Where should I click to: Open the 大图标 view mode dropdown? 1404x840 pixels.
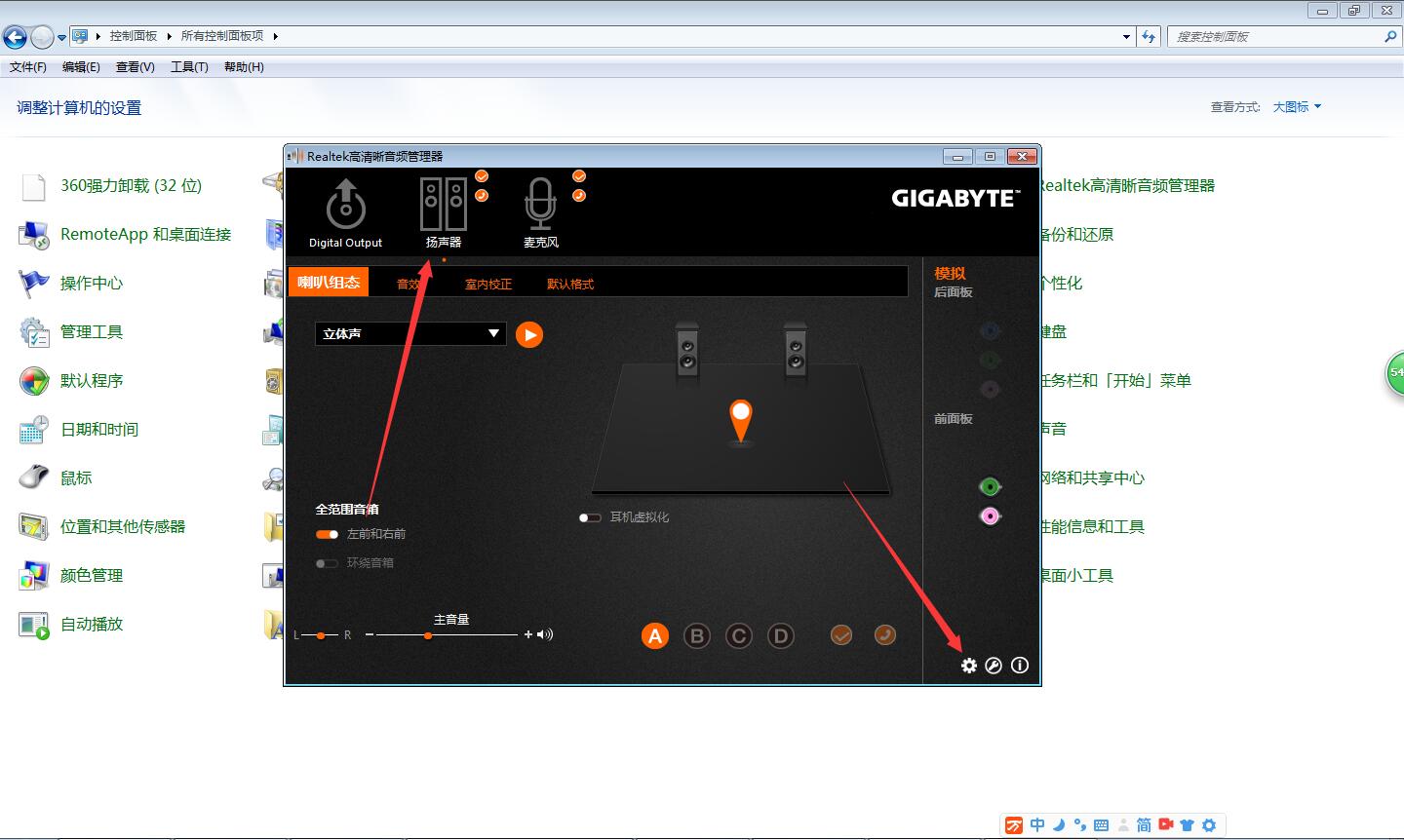(x=1297, y=107)
